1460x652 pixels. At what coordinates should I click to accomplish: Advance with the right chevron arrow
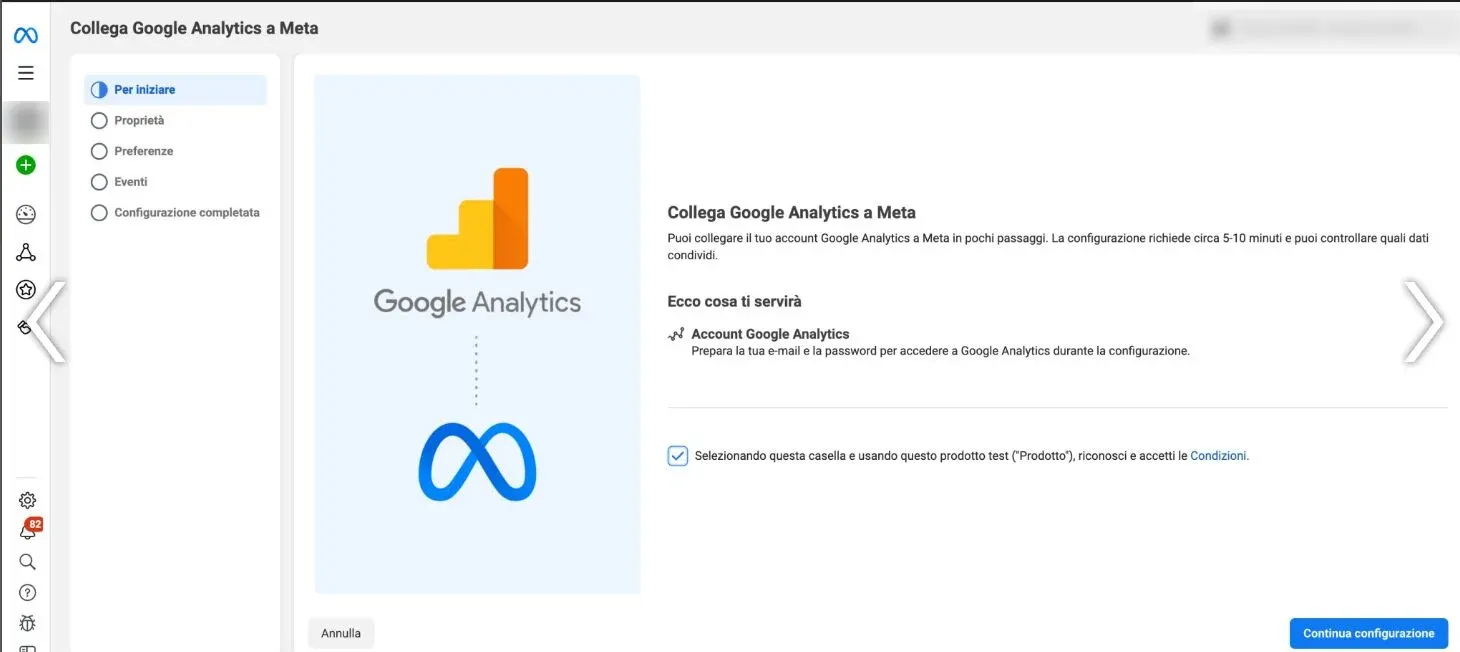(1424, 322)
